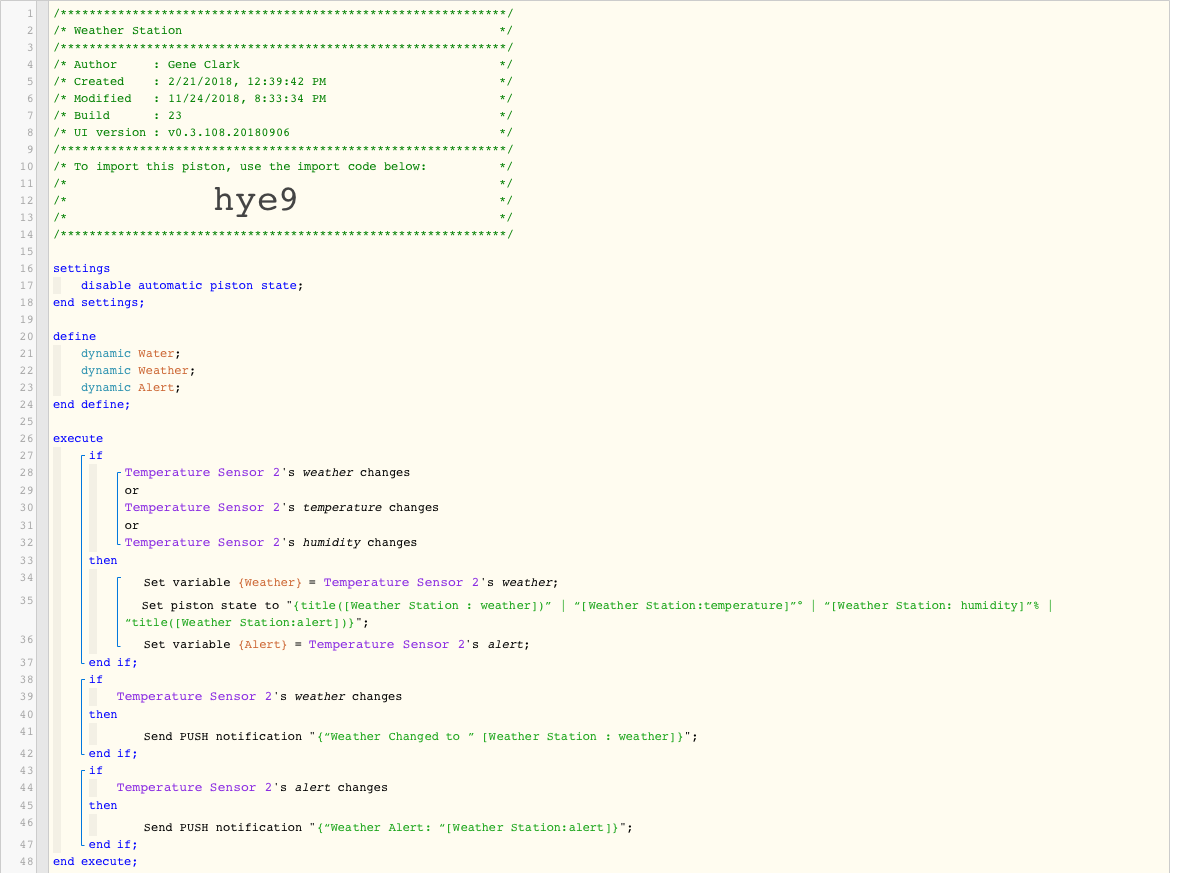Click the define keyword
Image resolution: width=1178 pixels, height=873 pixels.
click(x=74, y=337)
